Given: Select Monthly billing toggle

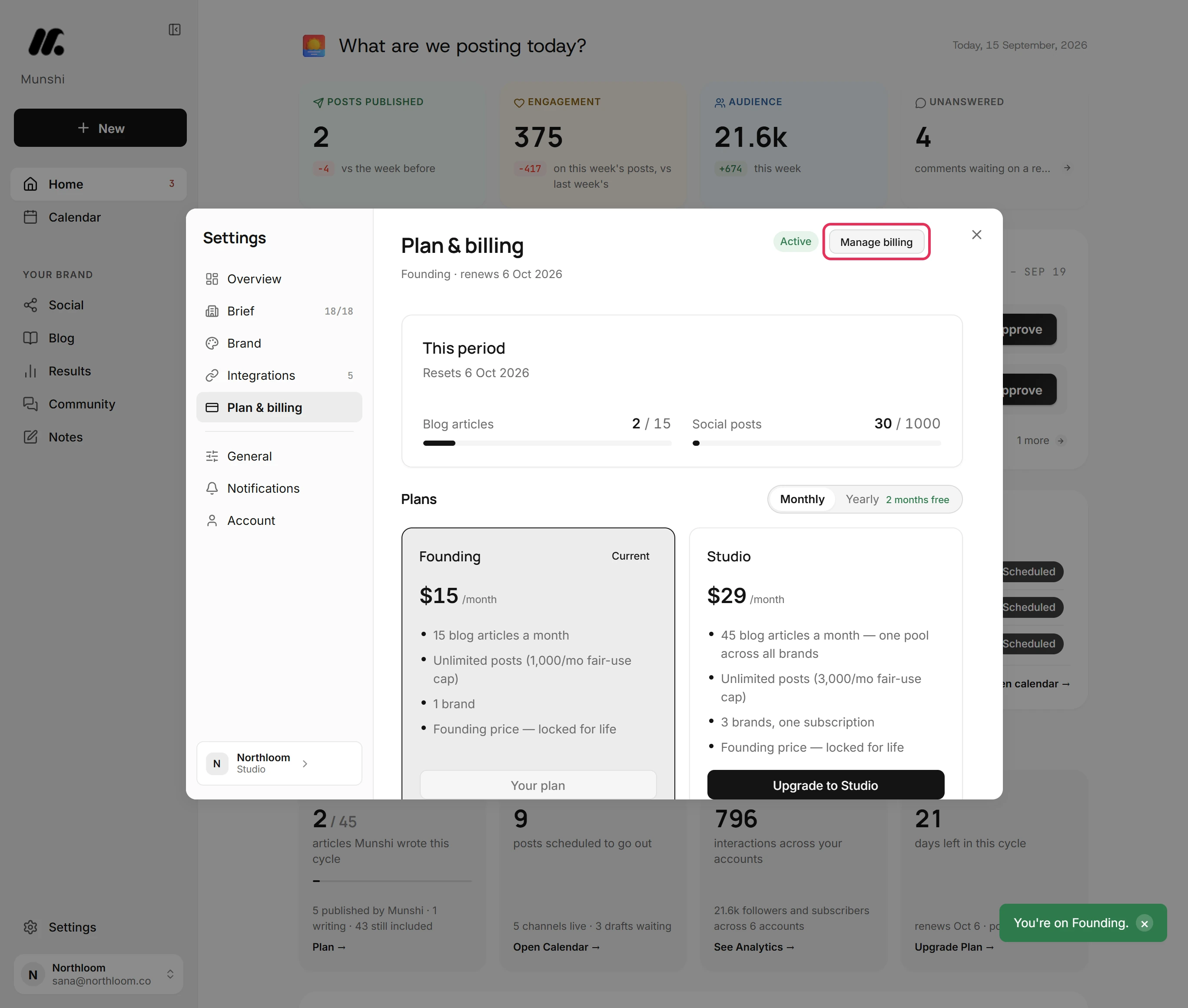Looking at the screenshot, I should tap(802, 499).
